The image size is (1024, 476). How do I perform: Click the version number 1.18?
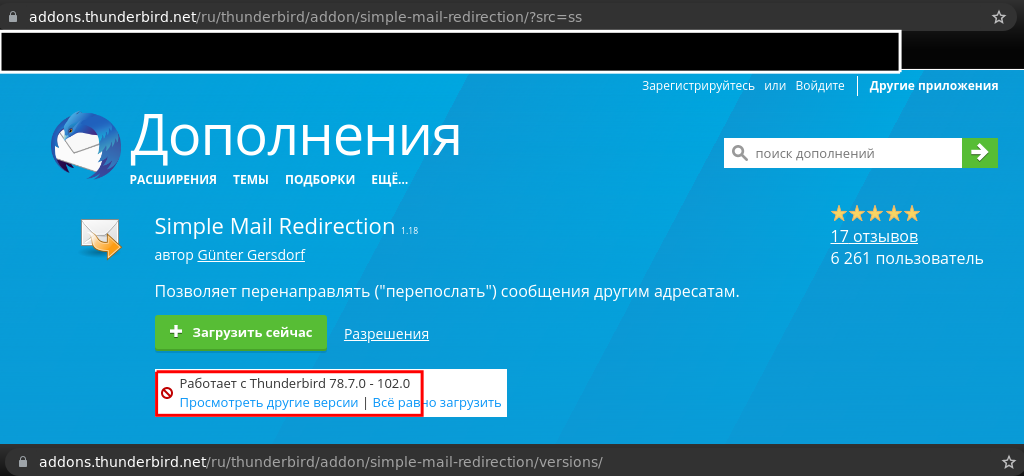click(409, 230)
